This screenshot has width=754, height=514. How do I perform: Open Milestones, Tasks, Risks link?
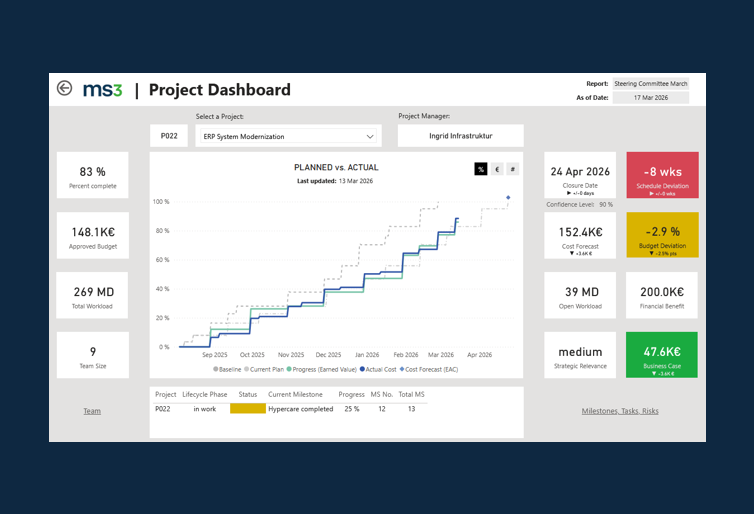coord(620,411)
